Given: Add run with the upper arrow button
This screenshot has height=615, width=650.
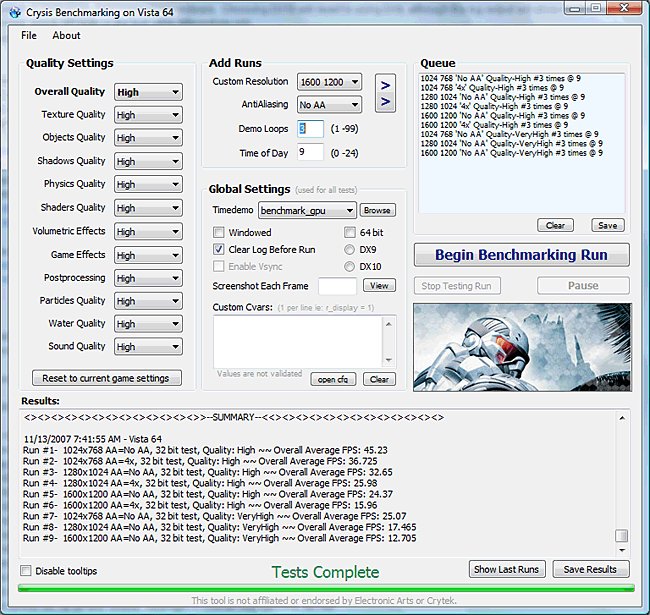Looking at the screenshot, I should [385, 85].
